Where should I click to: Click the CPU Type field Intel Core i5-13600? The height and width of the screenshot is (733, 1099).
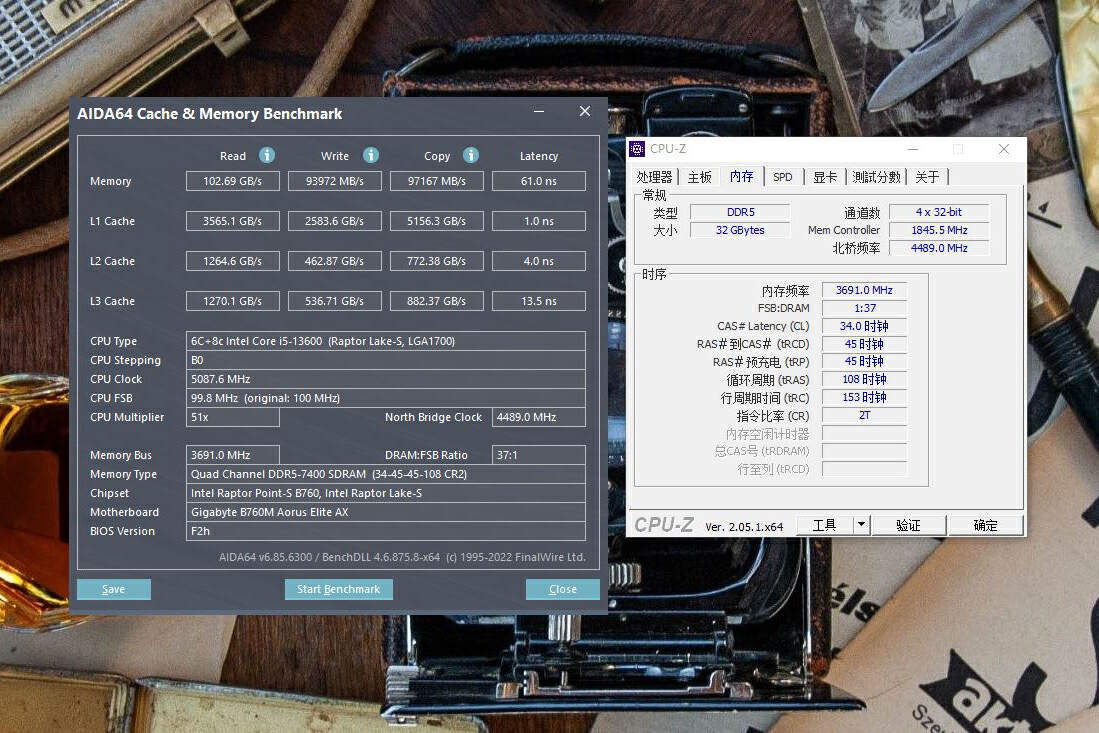tap(385, 341)
